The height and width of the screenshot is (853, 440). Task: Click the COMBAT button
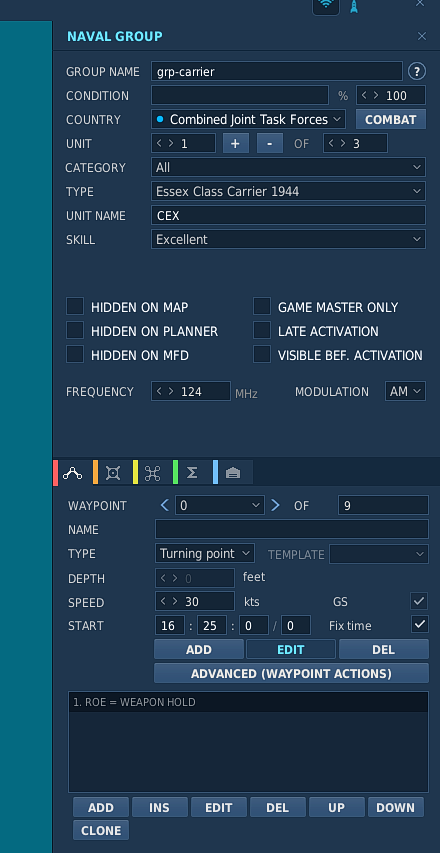coord(391,119)
